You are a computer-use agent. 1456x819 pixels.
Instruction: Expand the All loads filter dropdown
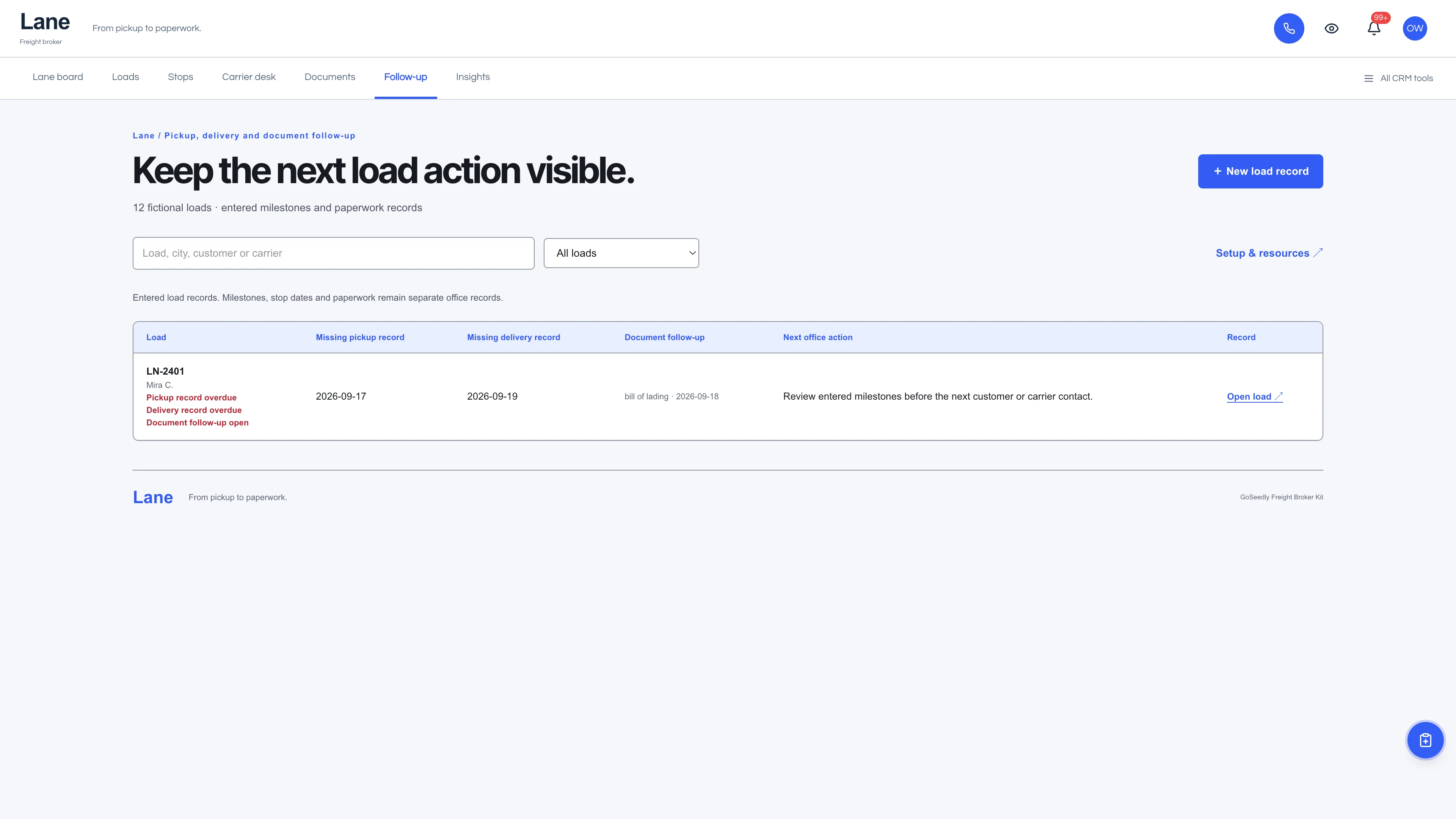621,253
